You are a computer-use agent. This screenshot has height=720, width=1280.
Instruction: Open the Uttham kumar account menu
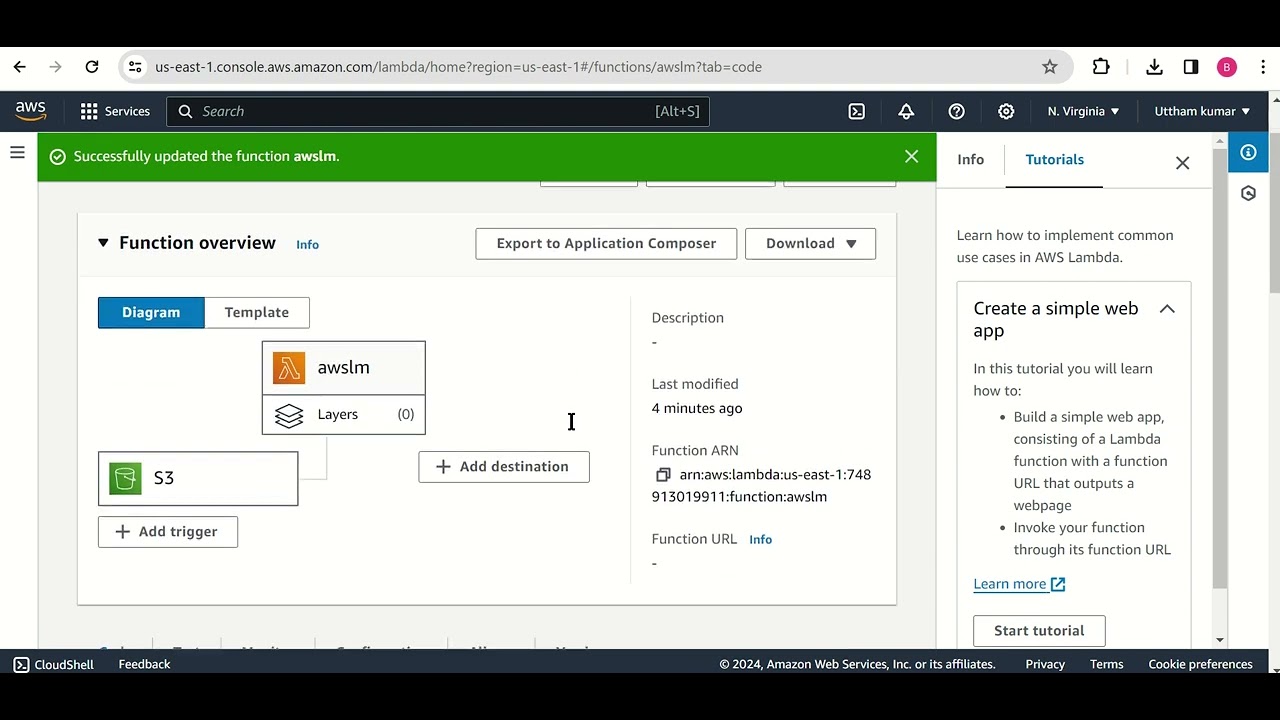point(1202,111)
